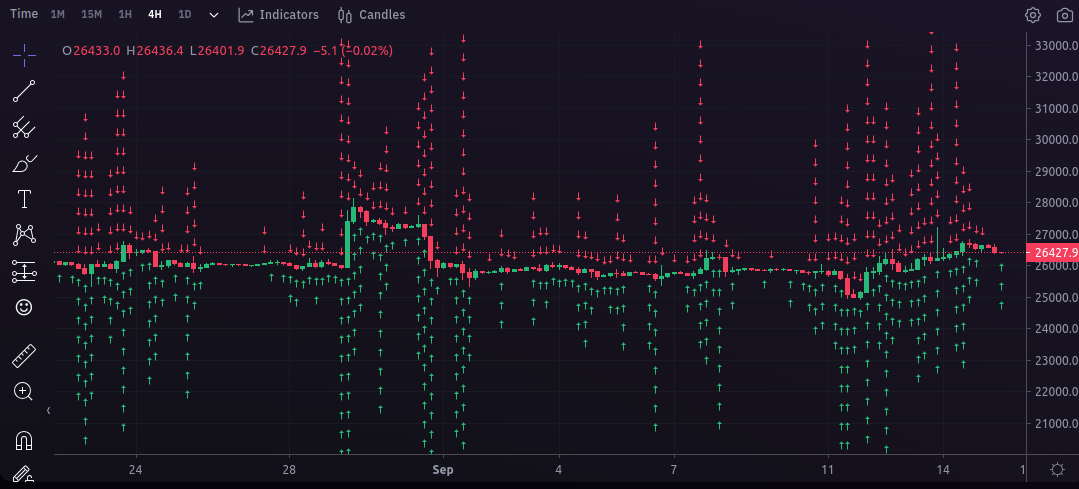
Task: Expand the more timeframes dropdown
Action: (x=214, y=14)
